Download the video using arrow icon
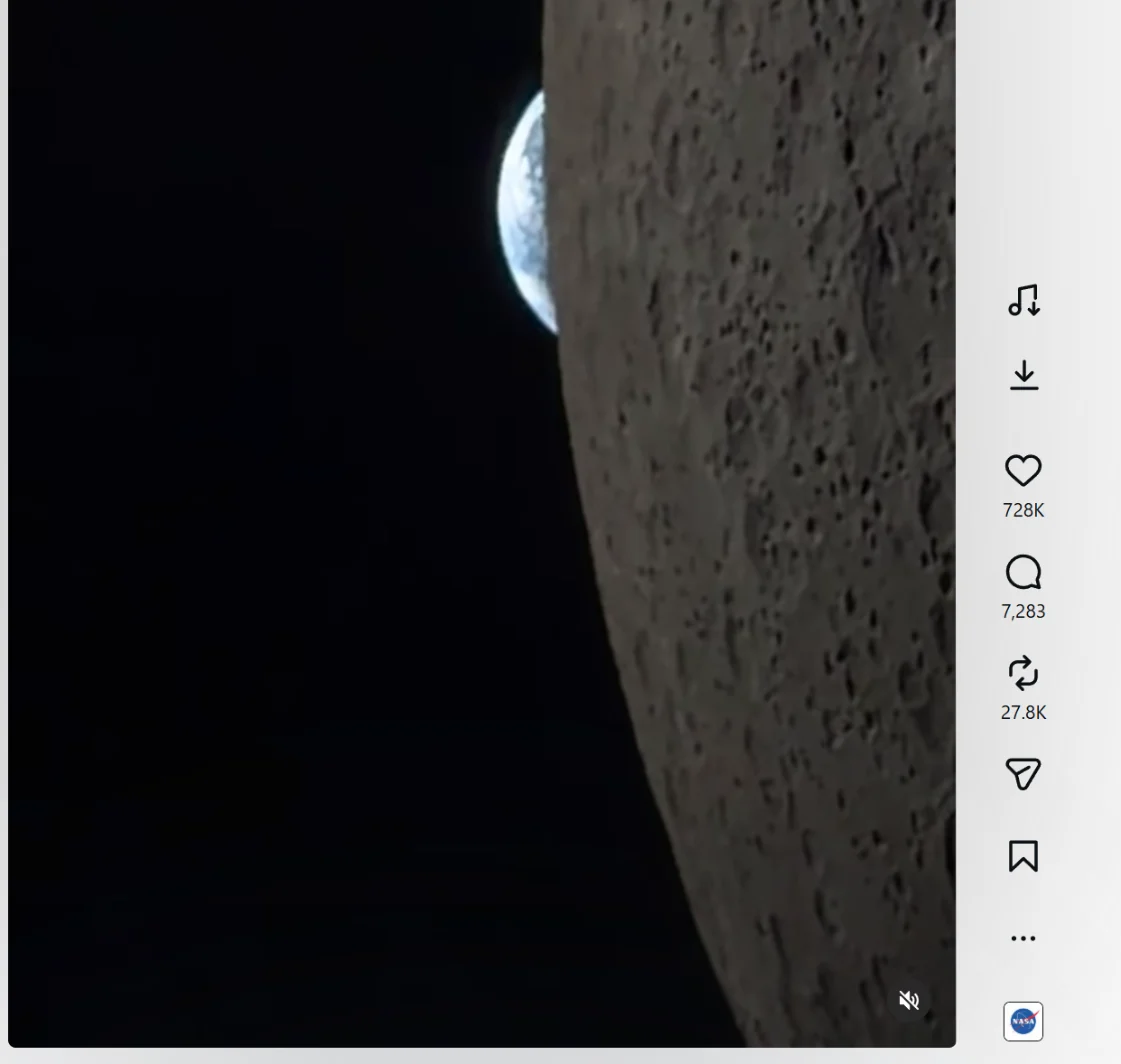The image size is (1121, 1064). click(1024, 375)
